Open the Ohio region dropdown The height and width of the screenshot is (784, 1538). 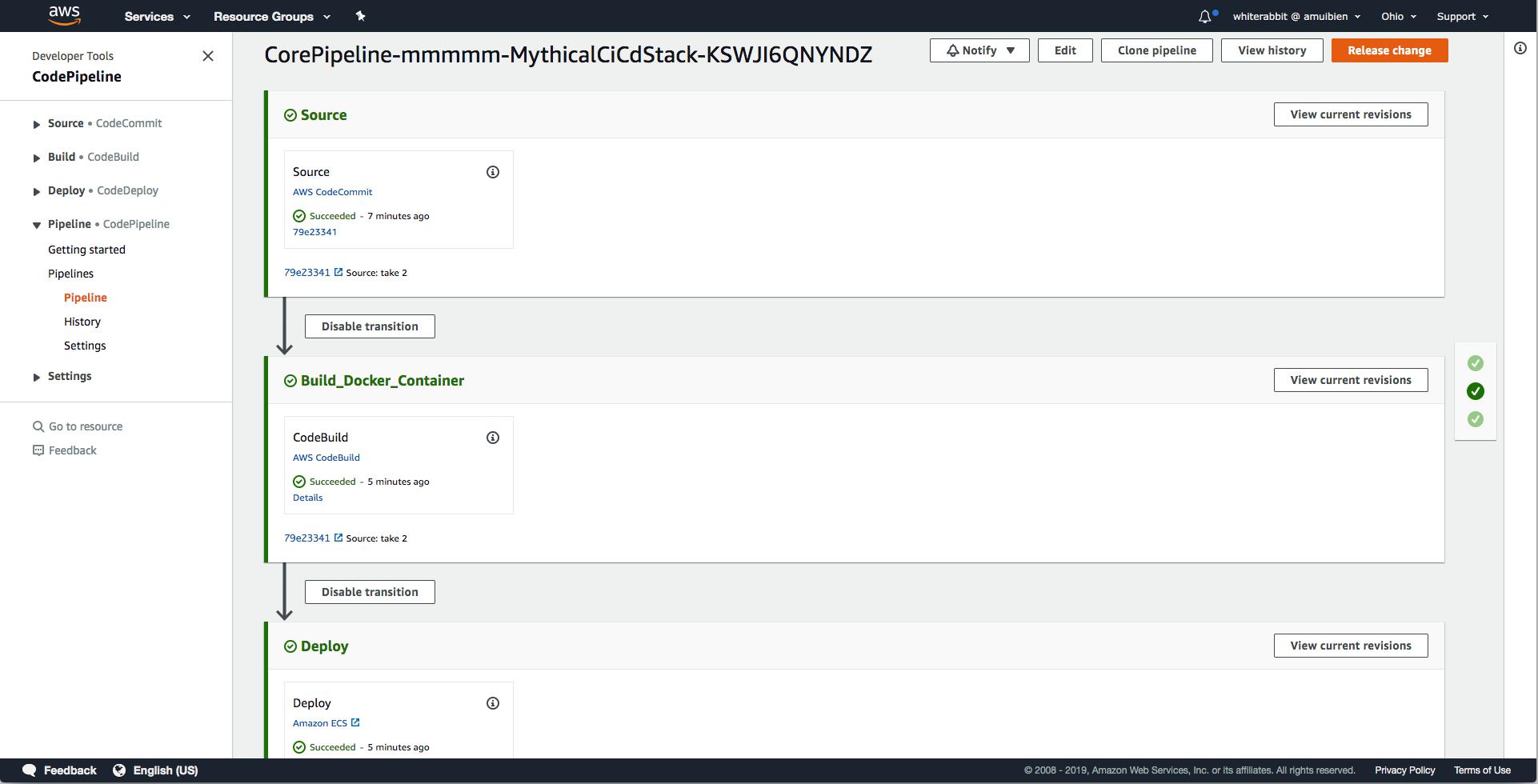tap(1399, 16)
